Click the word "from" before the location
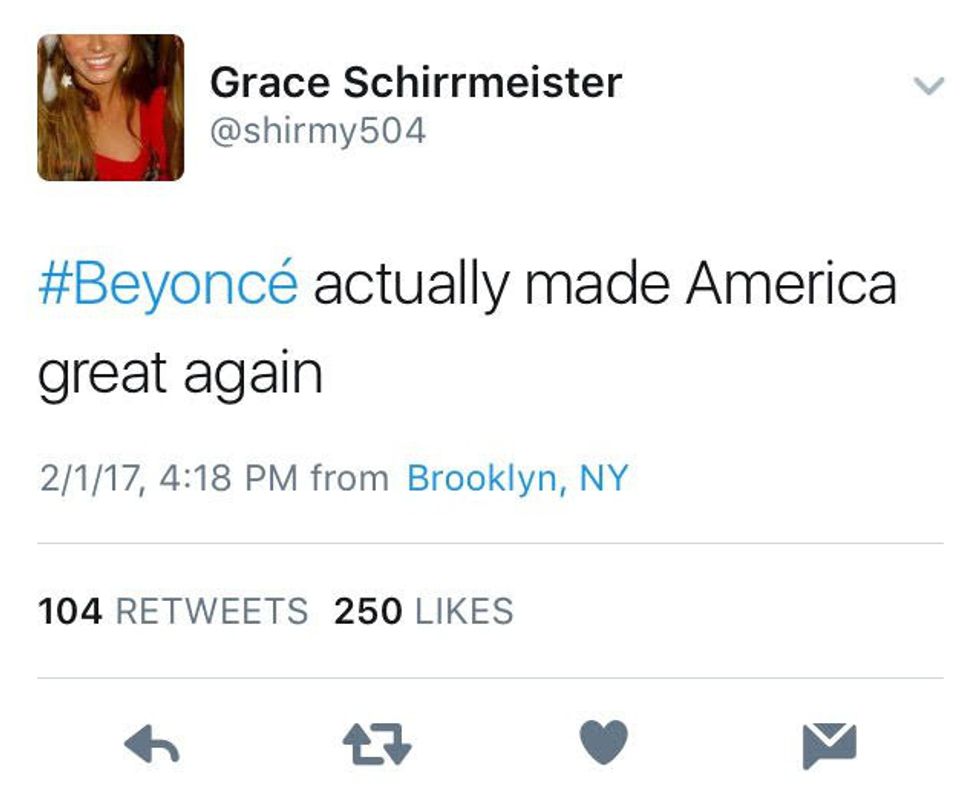 349,479
